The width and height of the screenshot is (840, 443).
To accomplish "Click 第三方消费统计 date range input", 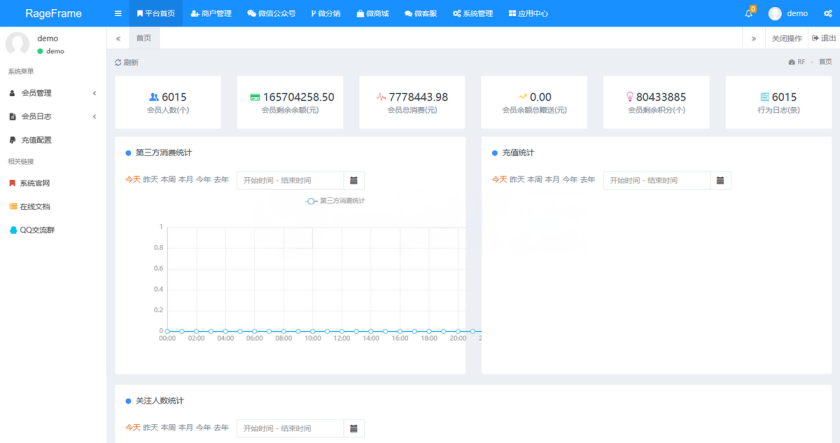I will pos(290,181).
